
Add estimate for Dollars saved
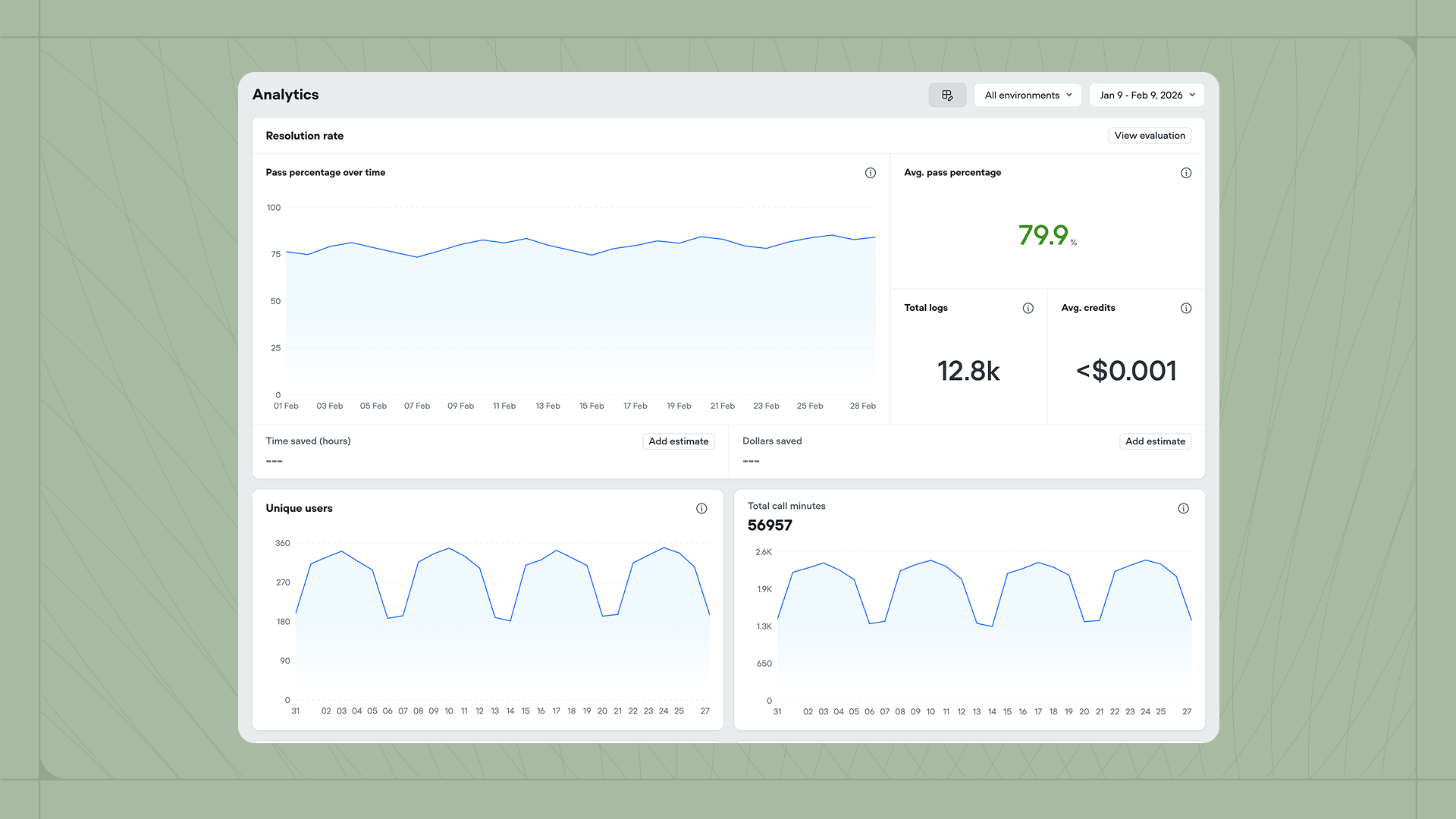tap(1155, 441)
